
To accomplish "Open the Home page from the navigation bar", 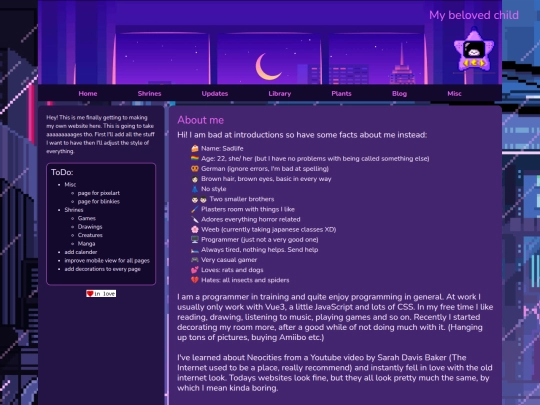I will click(88, 93).
